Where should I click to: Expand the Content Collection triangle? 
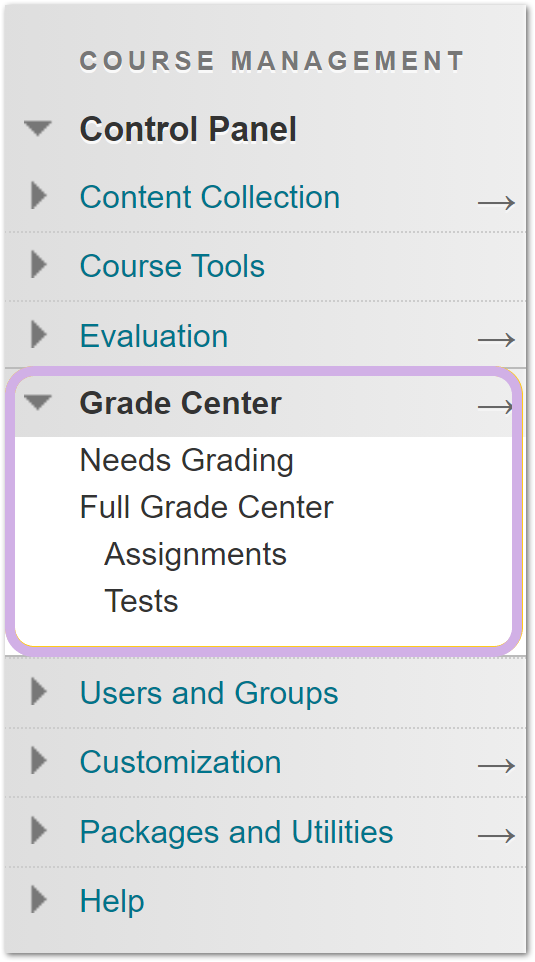[39, 196]
